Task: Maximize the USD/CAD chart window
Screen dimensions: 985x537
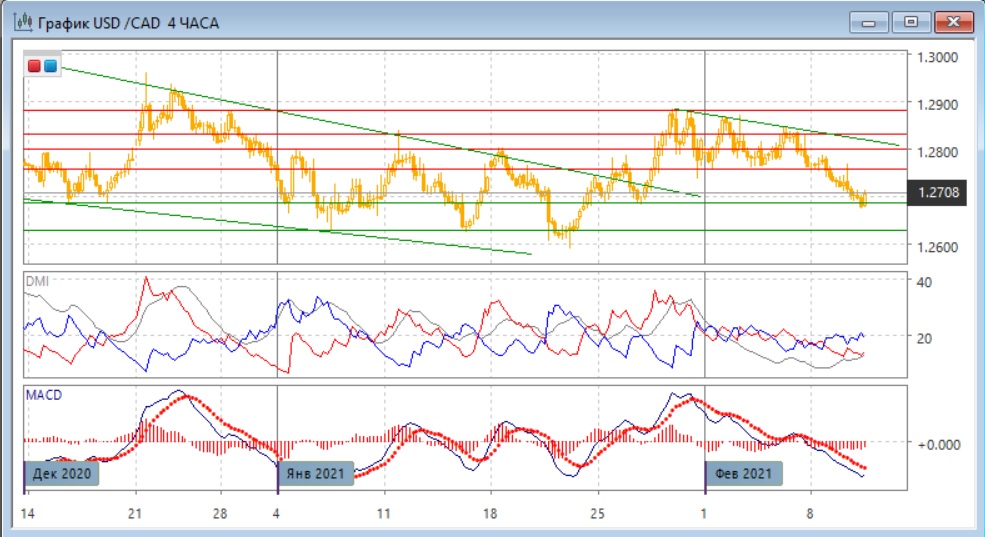Action: pos(911,21)
